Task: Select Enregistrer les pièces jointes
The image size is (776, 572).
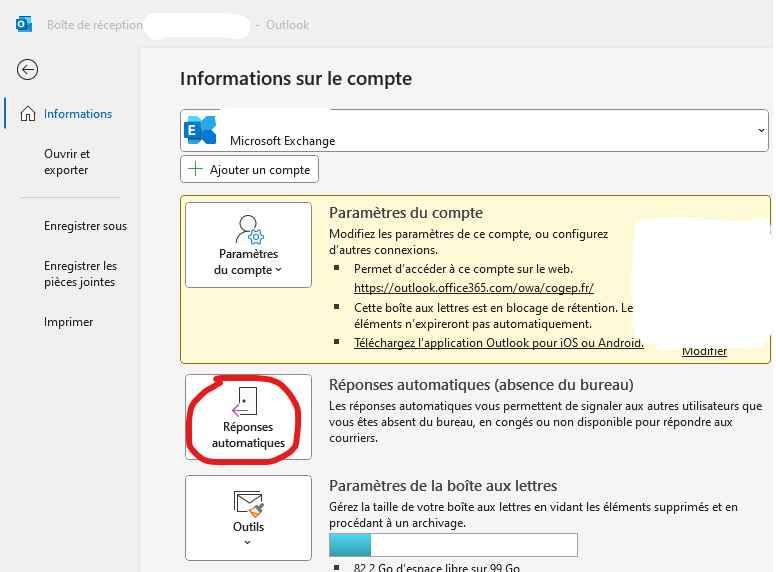Action: (x=80, y=274)
